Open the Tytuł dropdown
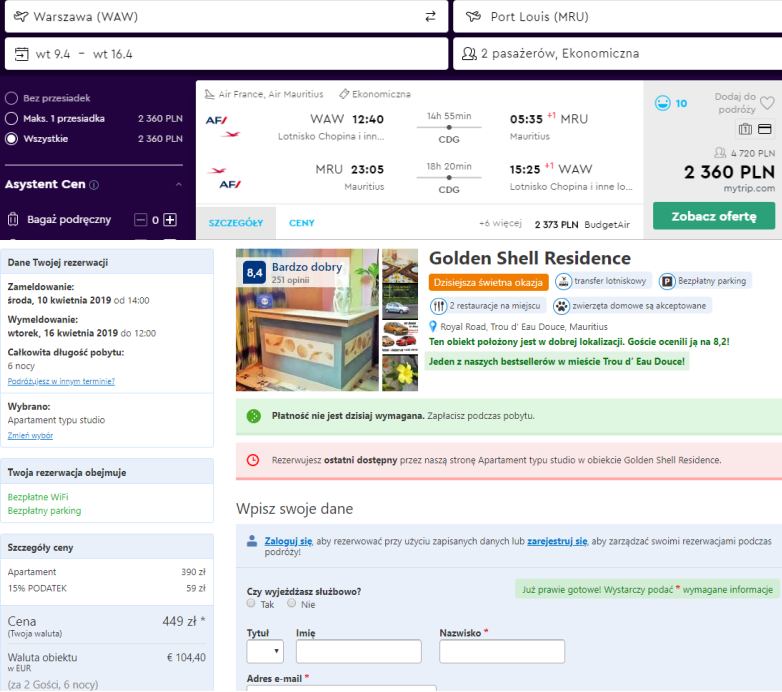 (265, 652)
